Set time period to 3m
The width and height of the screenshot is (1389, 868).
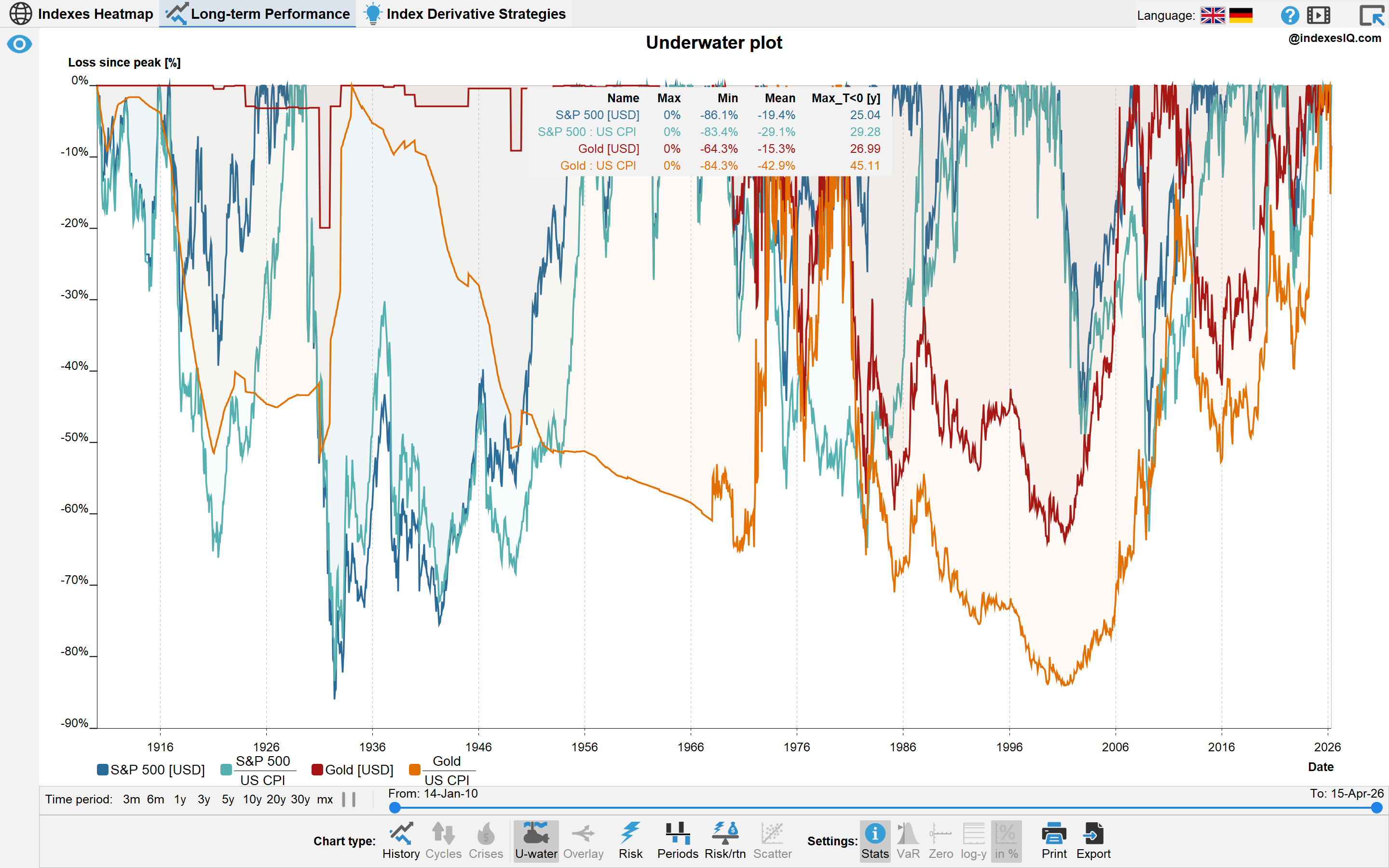pyautogui.click(x=132, y=799)
